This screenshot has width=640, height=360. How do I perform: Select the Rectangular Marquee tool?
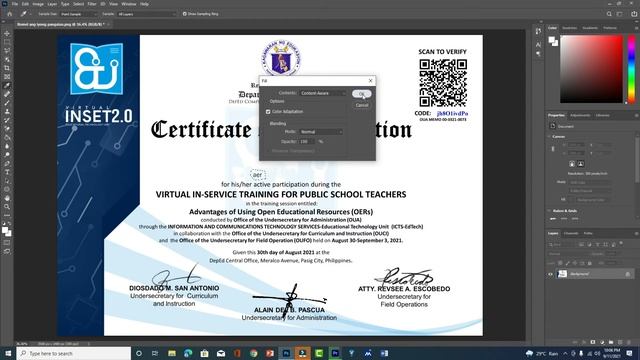pyautogui.click(x=7, y=42)
